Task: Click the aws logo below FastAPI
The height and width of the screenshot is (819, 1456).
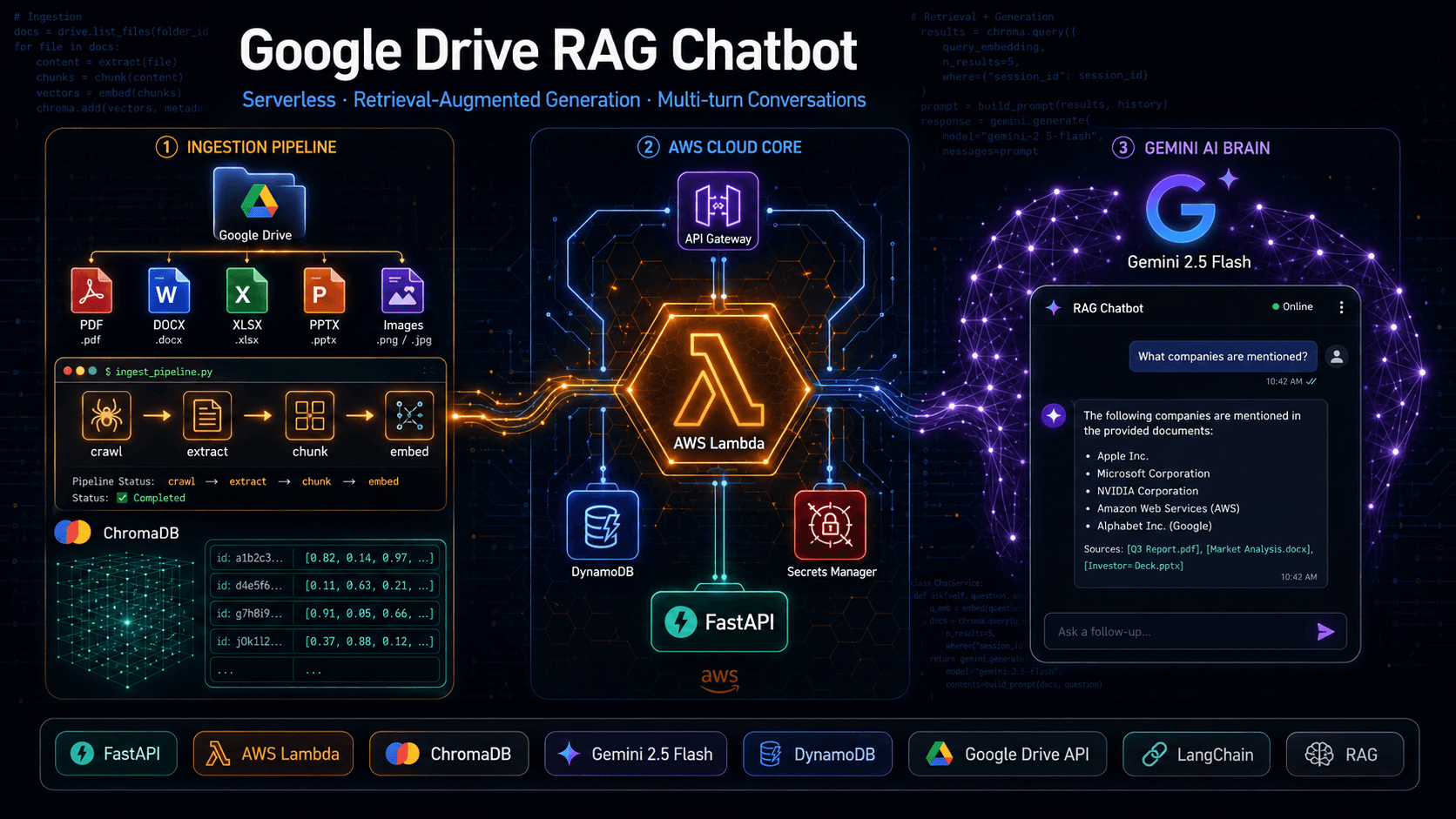Action: click(x=719, y=680)
